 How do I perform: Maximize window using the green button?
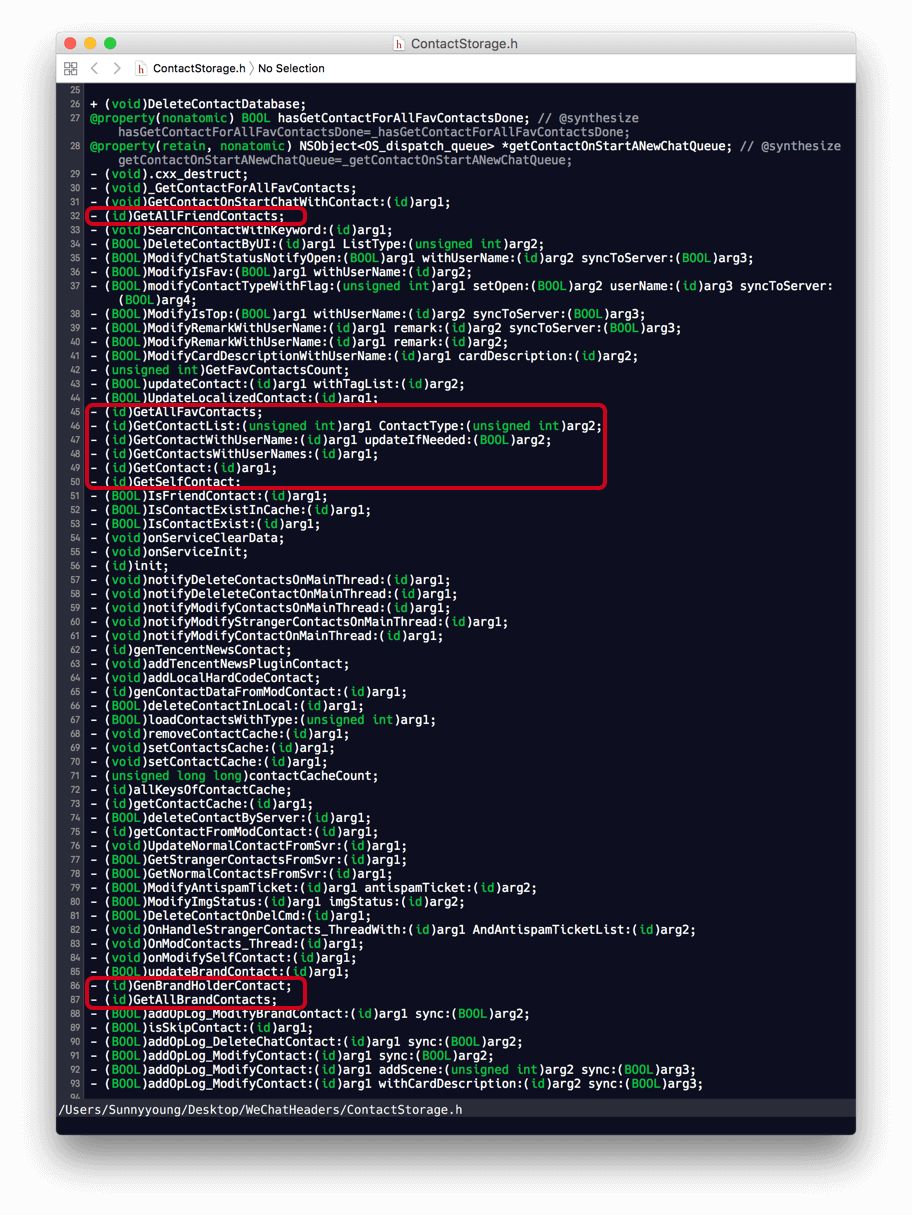pos(110,44)
